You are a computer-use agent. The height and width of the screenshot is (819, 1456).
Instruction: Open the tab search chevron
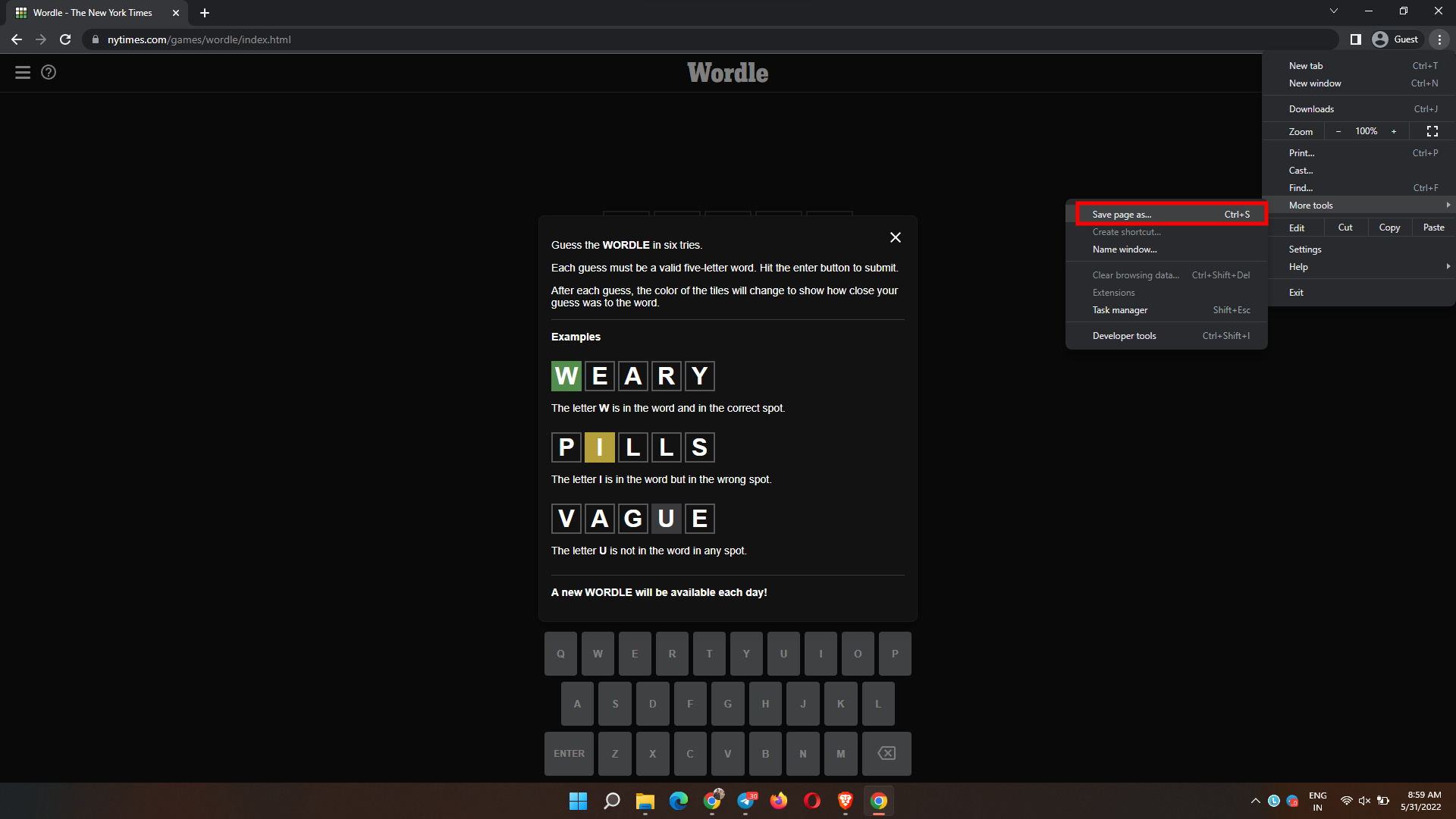click(x=1334, y=11)
